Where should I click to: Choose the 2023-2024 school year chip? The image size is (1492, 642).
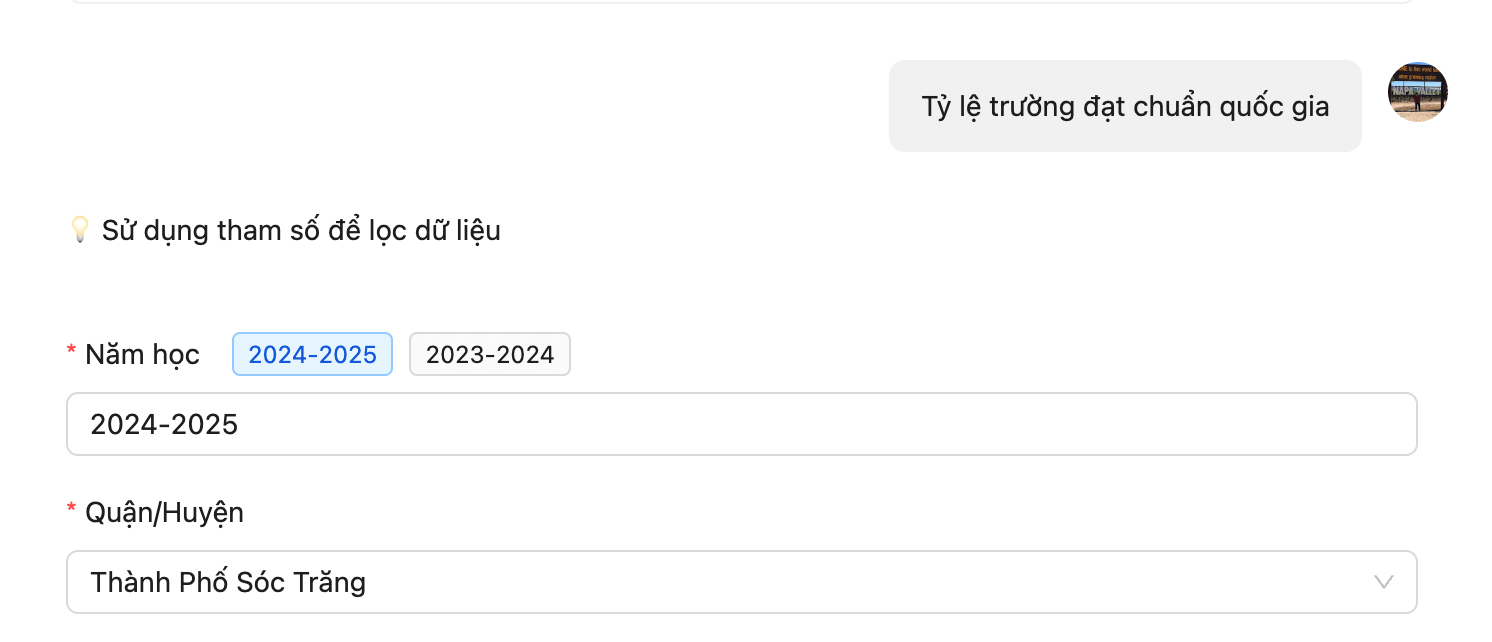click(x=489, y=354)
